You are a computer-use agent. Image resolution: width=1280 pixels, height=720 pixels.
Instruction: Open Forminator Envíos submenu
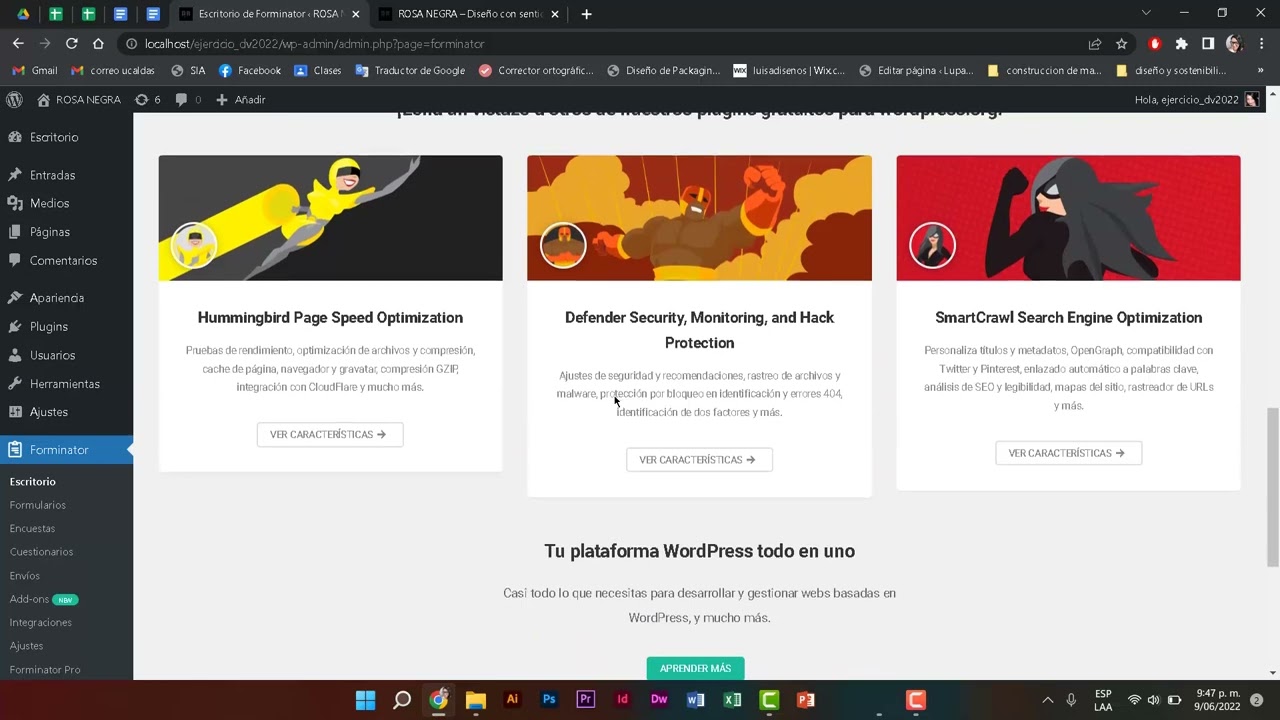click(x=25, y=576)
